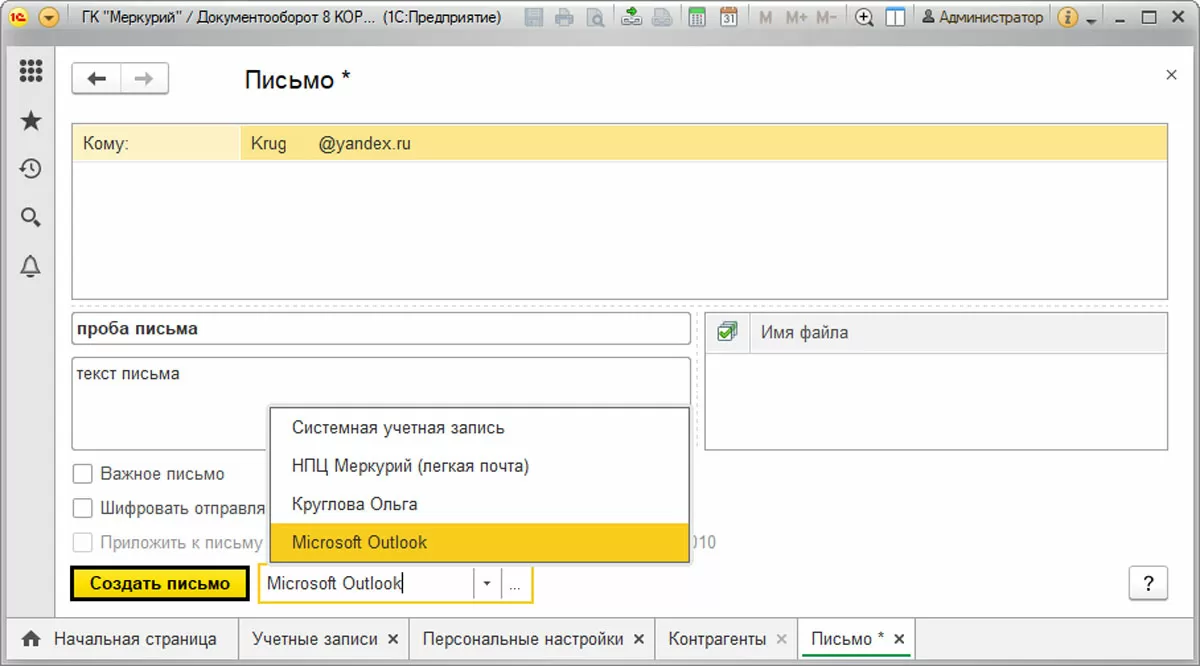Click the get link toolbar icon
The width and height of the screenshot is (1200, 666).
[631, 17]
